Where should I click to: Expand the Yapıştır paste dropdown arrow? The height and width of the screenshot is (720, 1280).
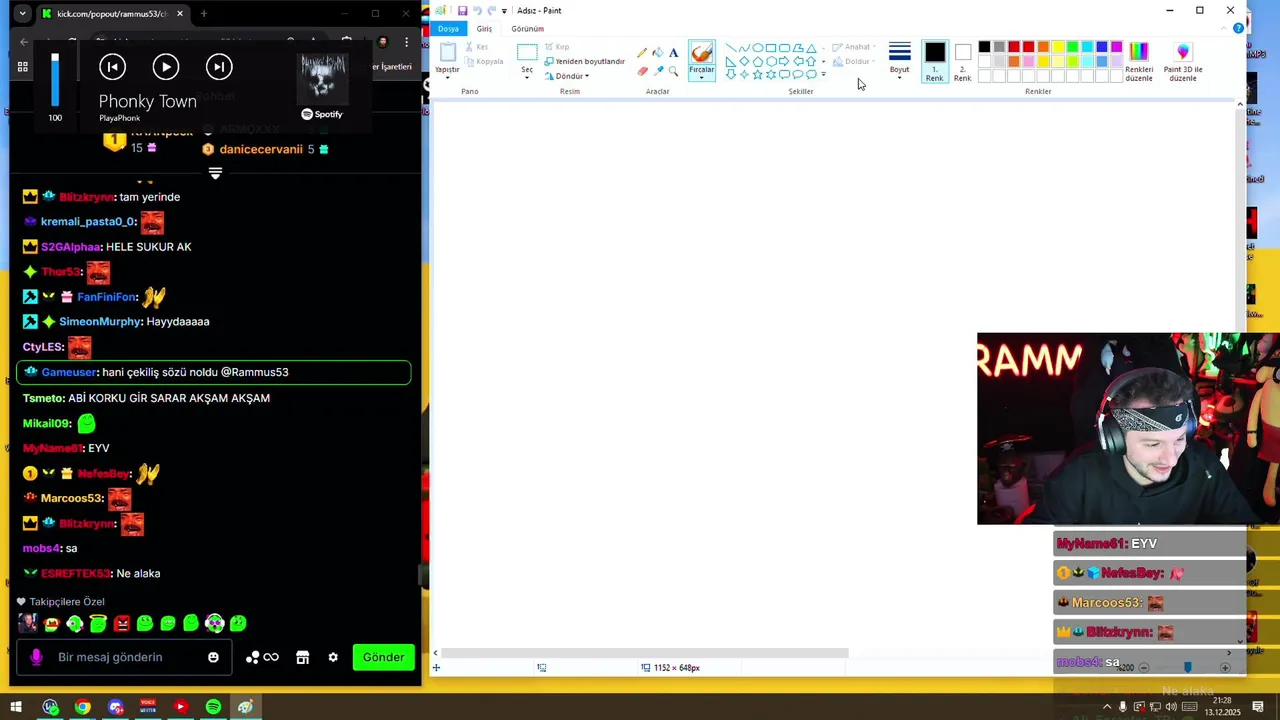pos(447,77)
